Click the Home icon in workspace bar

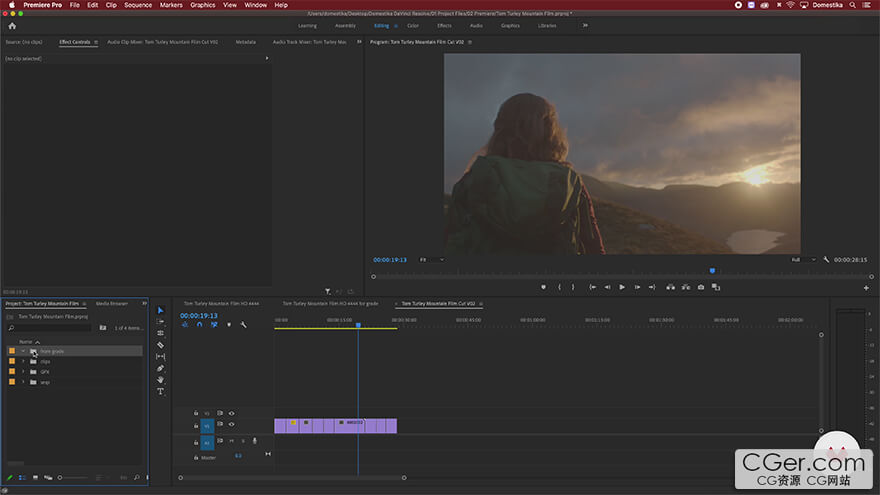click(12, 25)
